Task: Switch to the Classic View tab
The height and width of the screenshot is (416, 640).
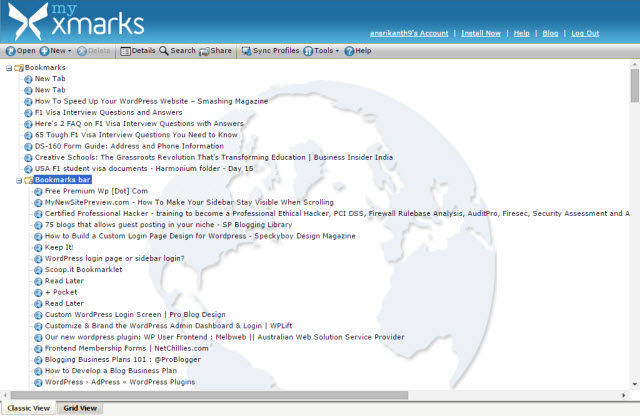Action: tap(29, 408)
